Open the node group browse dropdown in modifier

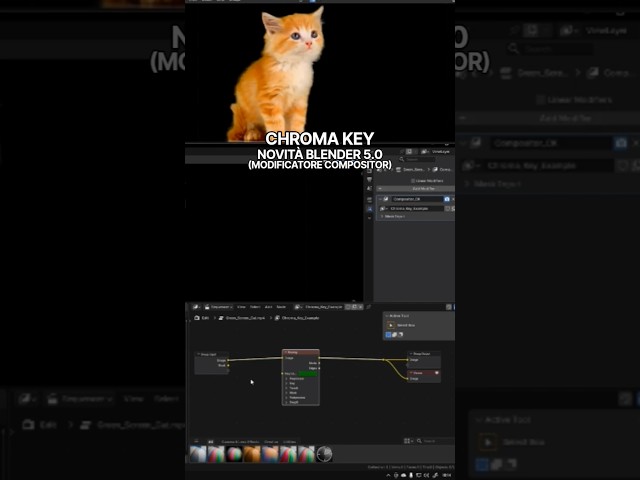tap(384, 209)
